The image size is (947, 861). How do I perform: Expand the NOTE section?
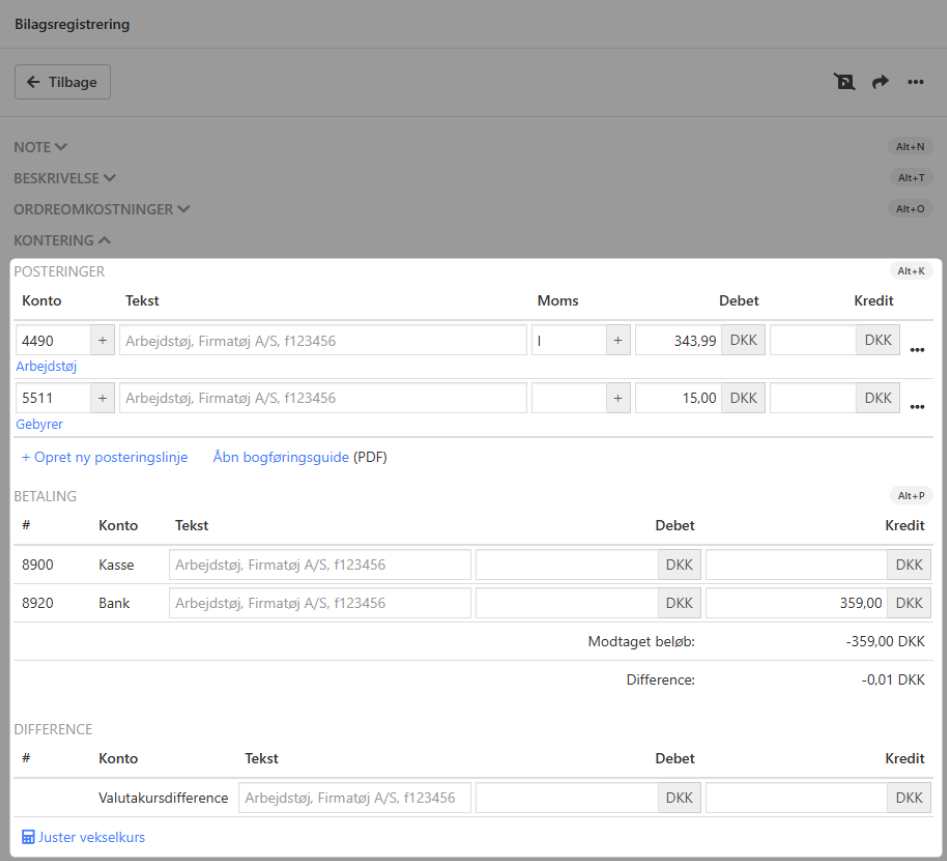[x=40, y=147]
